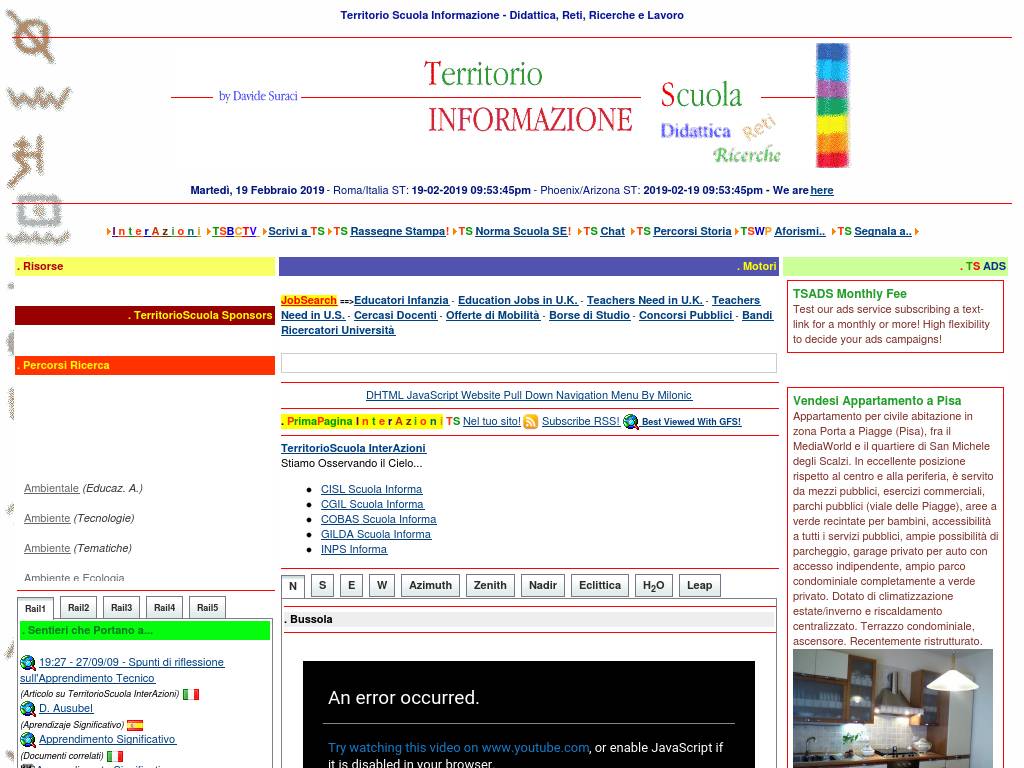Click the orange RSS feed icon

pyautogui.click(x=531, y=422)
